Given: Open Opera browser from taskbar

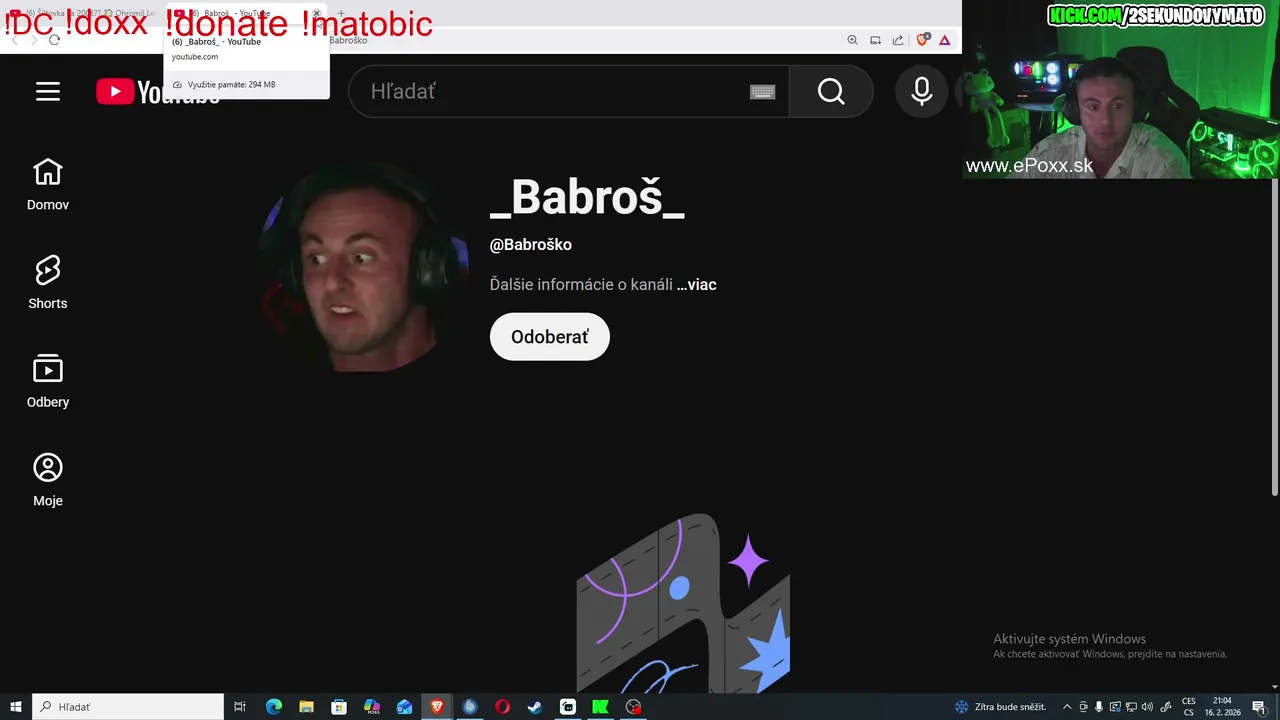Looking at the screenshot, I should pyautogui.click(x=502, y=707).
